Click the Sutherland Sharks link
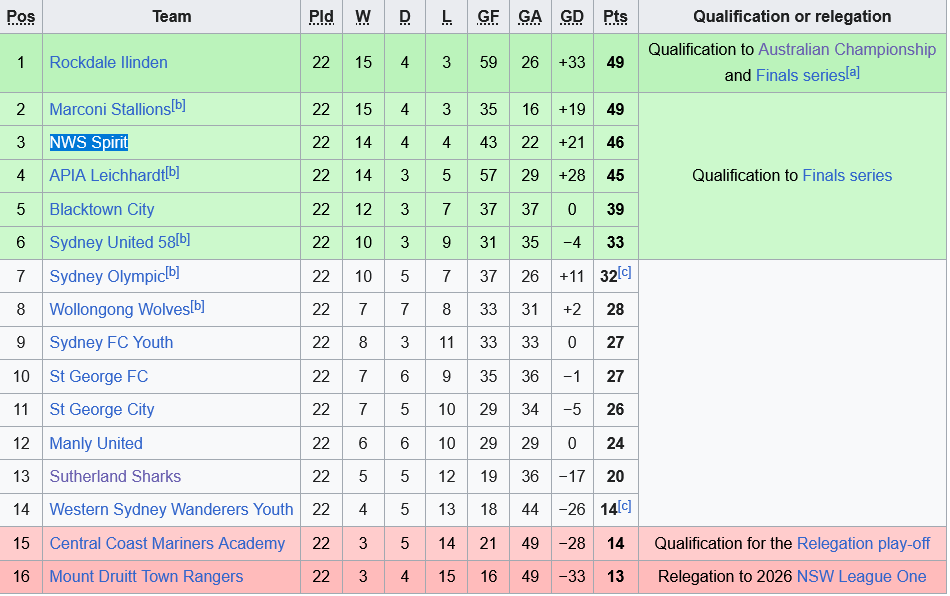 [115, 476]
